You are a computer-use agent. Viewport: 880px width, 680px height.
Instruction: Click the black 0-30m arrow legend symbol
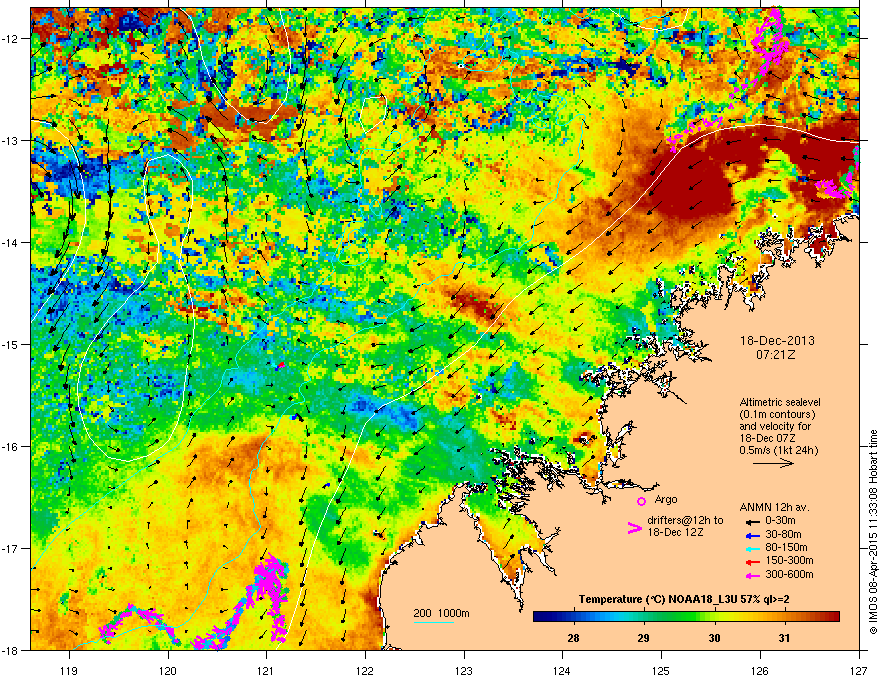tap(754, 521)
